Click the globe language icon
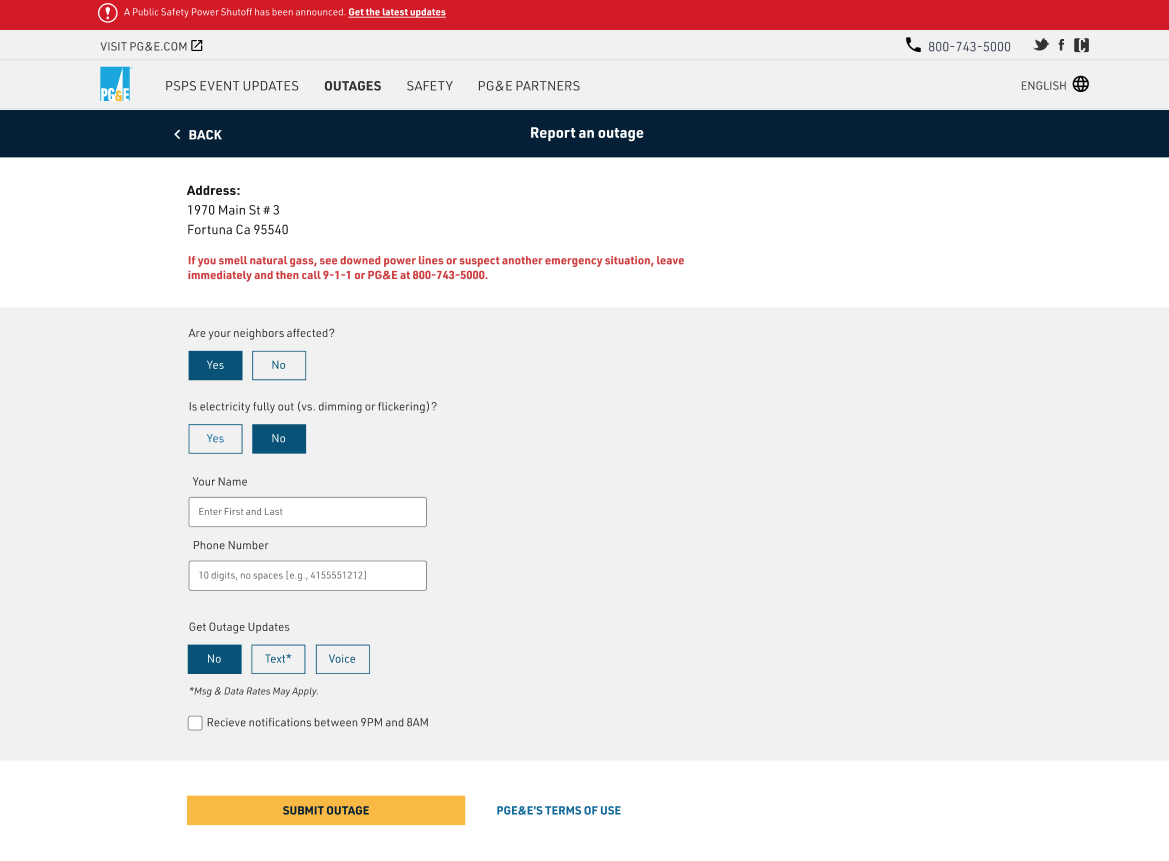1169x861 pixels. [1080, 84]
